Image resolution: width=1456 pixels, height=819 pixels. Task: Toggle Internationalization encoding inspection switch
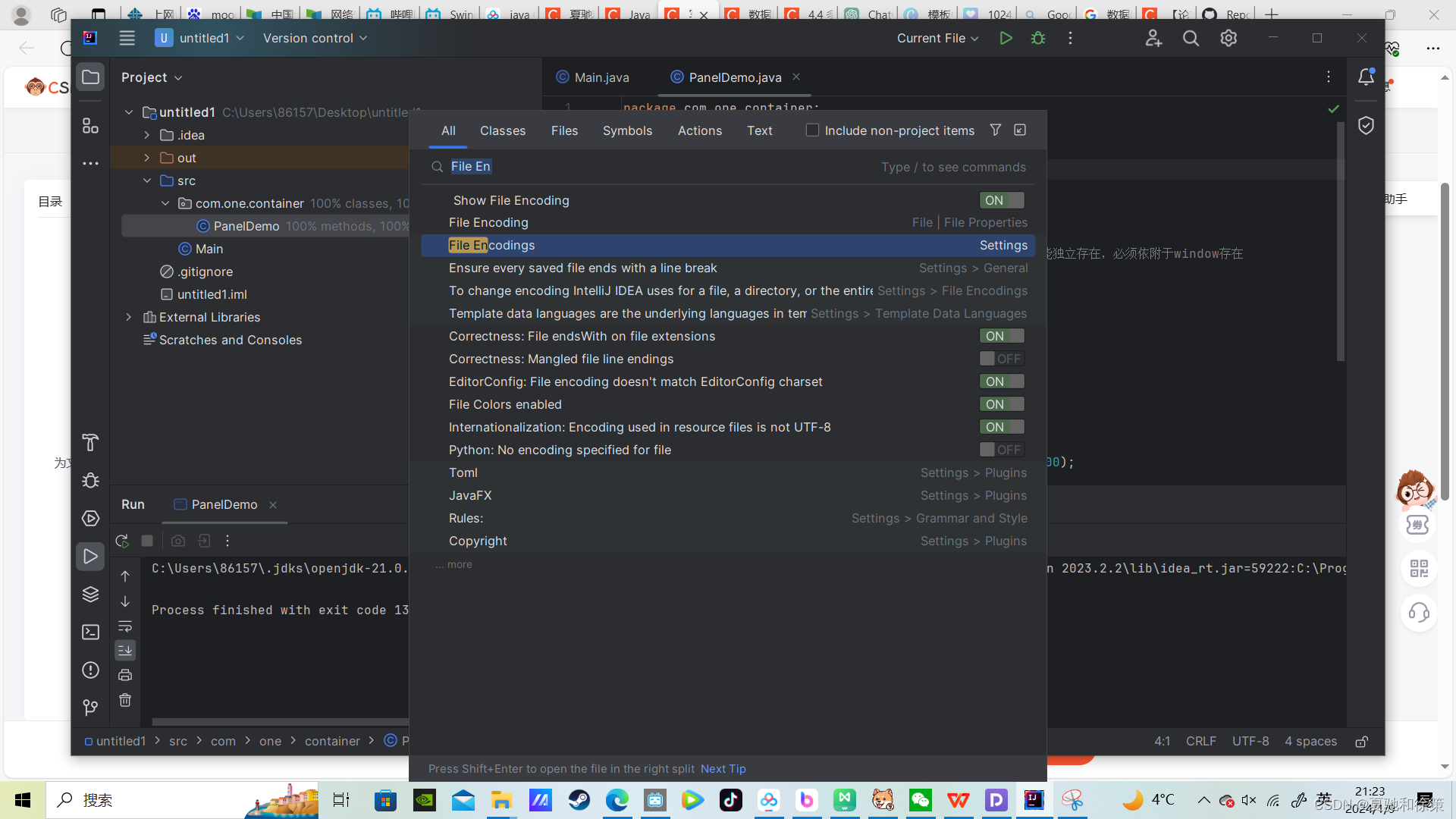(x=1002, y=427)
